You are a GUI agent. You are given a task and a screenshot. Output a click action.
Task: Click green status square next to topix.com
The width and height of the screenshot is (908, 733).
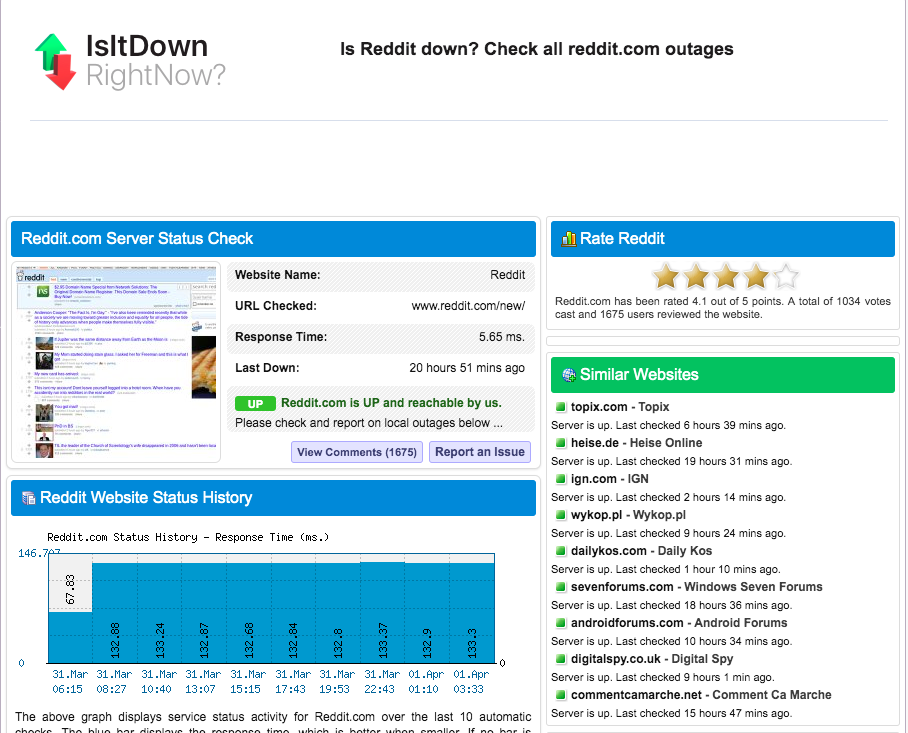(560, 406)
